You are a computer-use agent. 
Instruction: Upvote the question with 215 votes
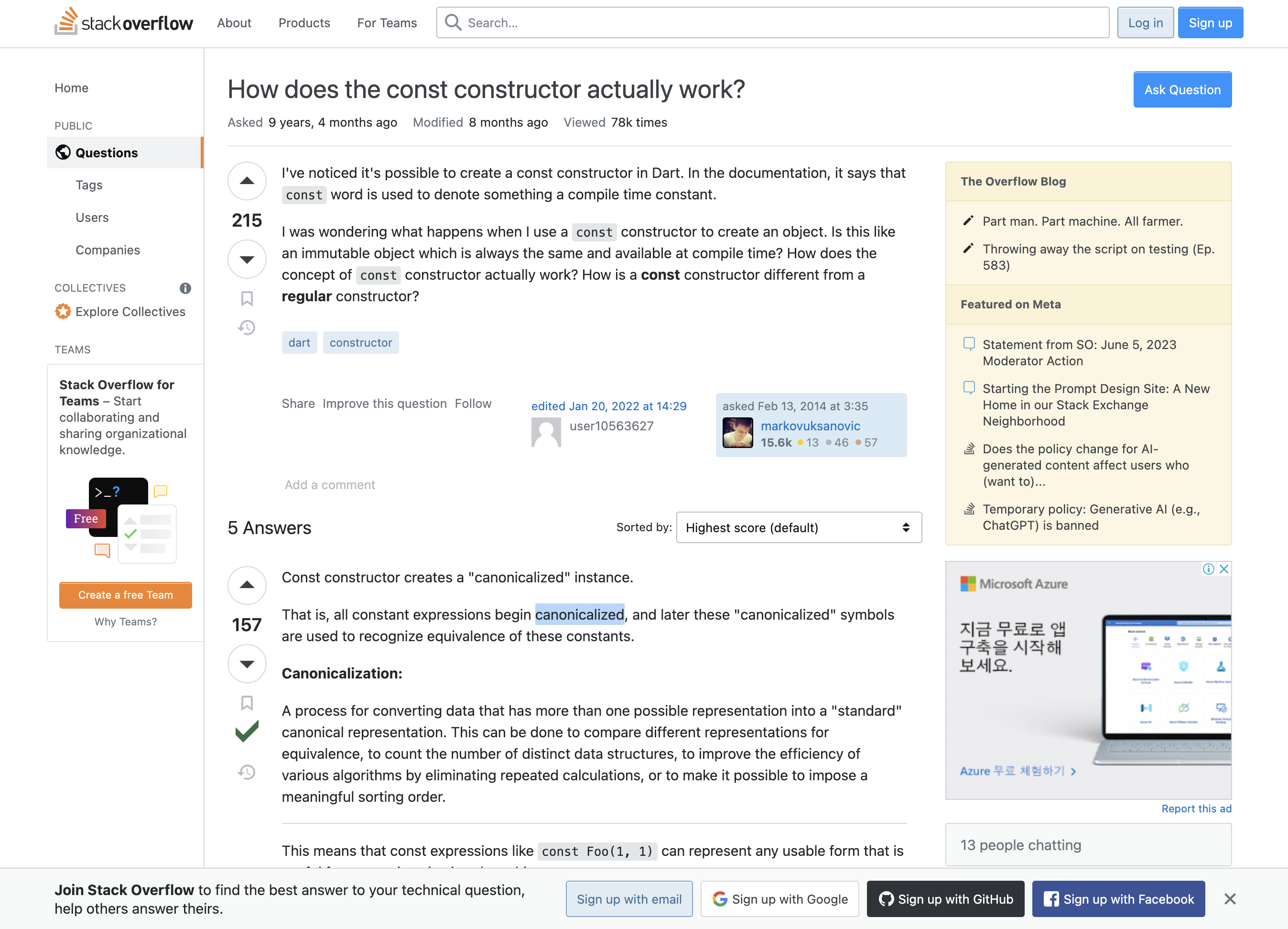pos(247,181)
